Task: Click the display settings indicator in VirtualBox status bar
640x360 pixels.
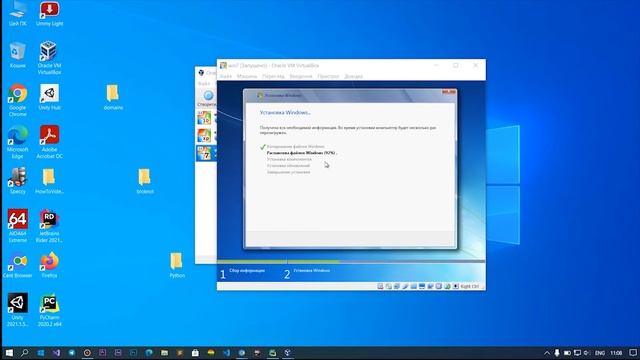Action: (422, 286)
